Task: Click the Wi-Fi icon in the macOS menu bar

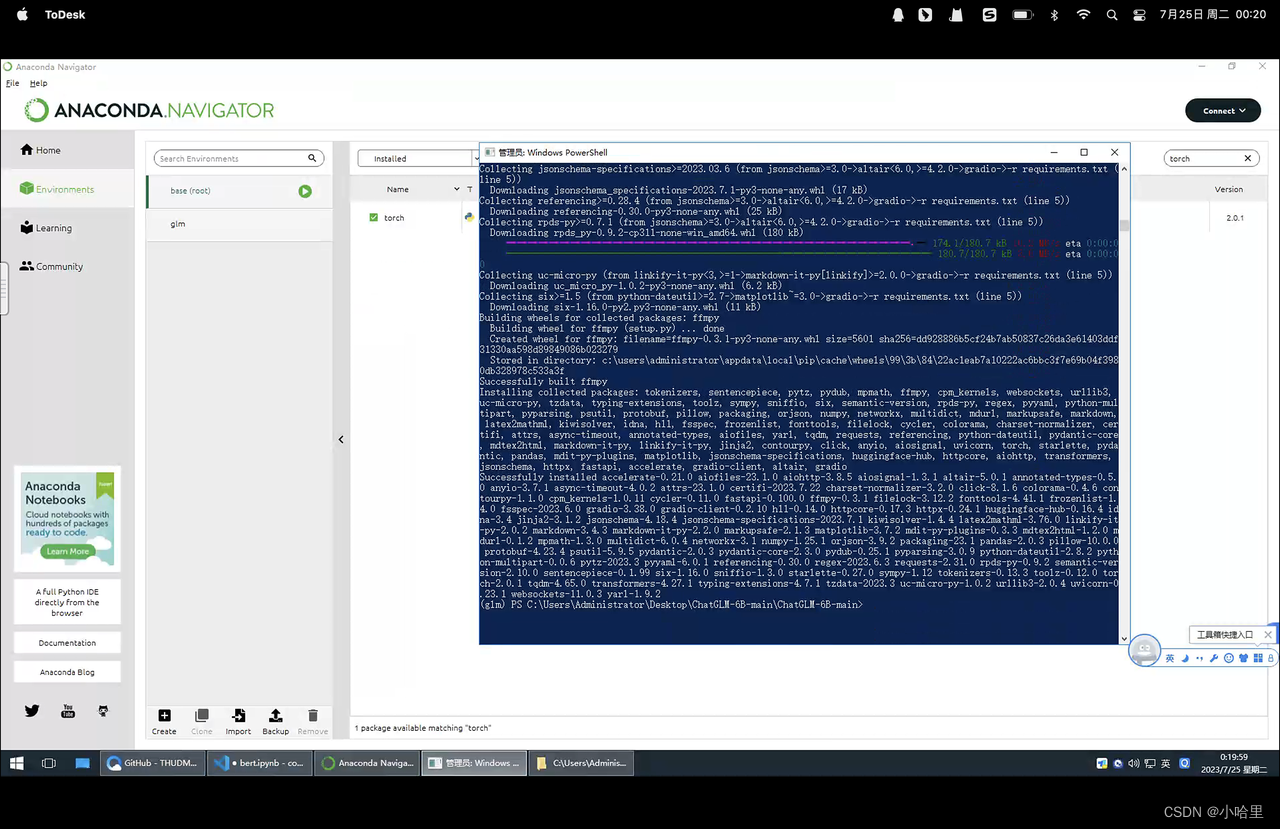Action: [1083, 15]
